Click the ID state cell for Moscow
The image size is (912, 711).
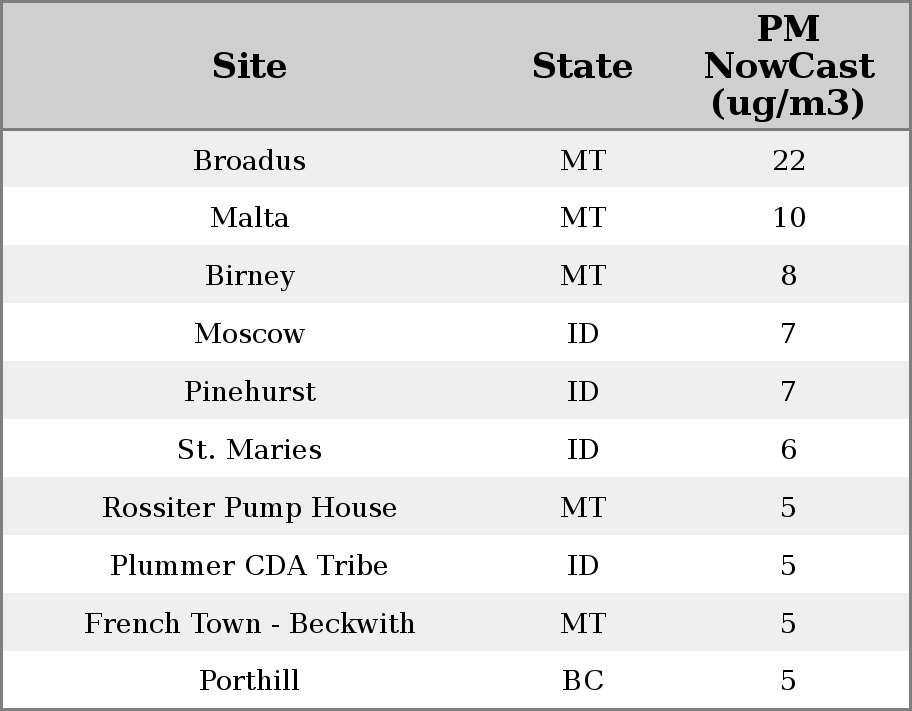coord(582,334)
